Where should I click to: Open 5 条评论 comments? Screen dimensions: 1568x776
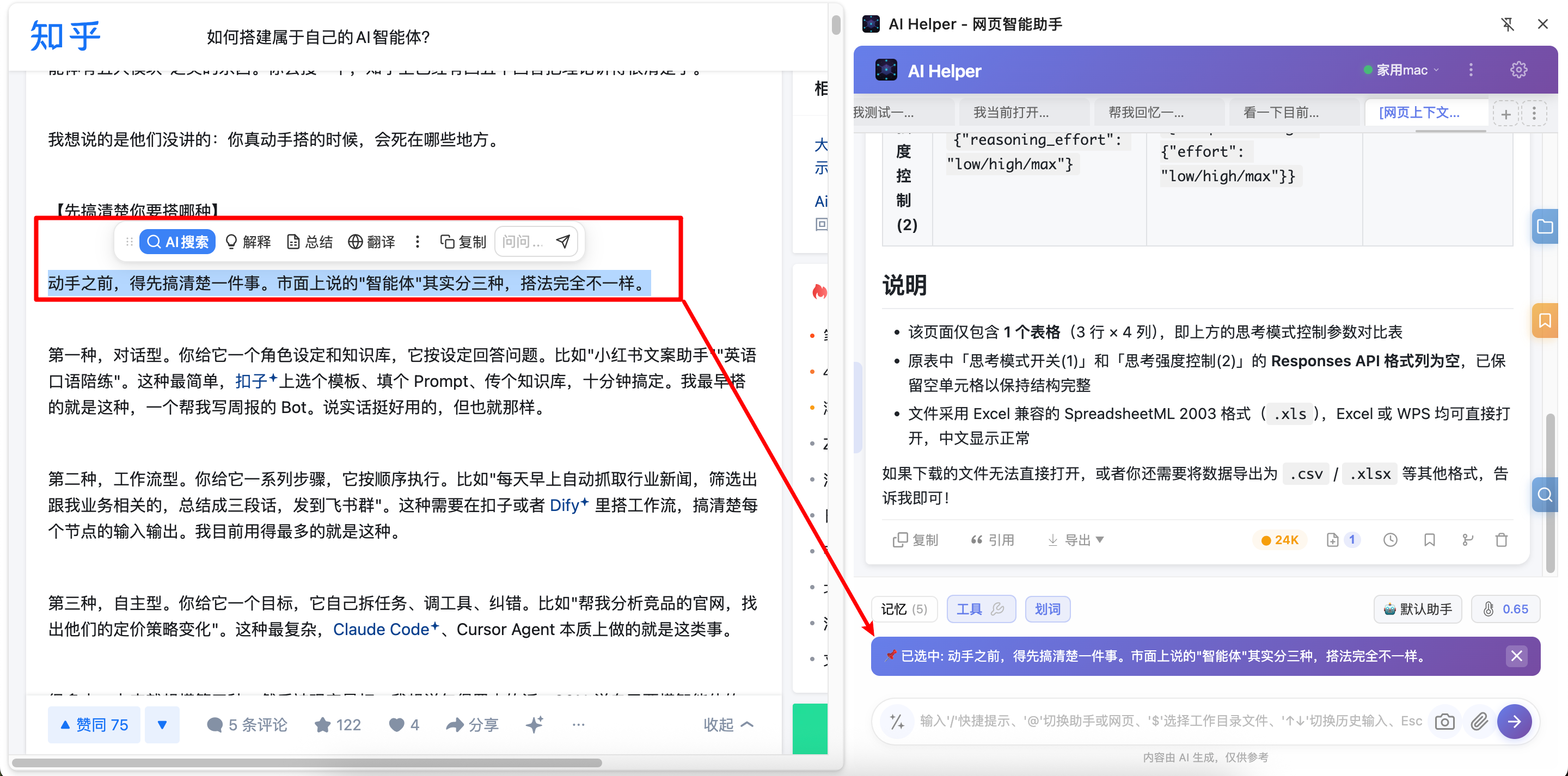point(247,724)
